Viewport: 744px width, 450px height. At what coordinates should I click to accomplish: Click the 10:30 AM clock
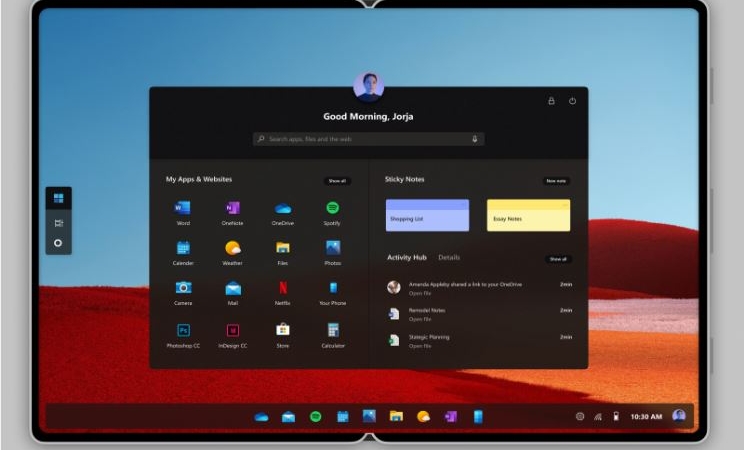[646, 416]
